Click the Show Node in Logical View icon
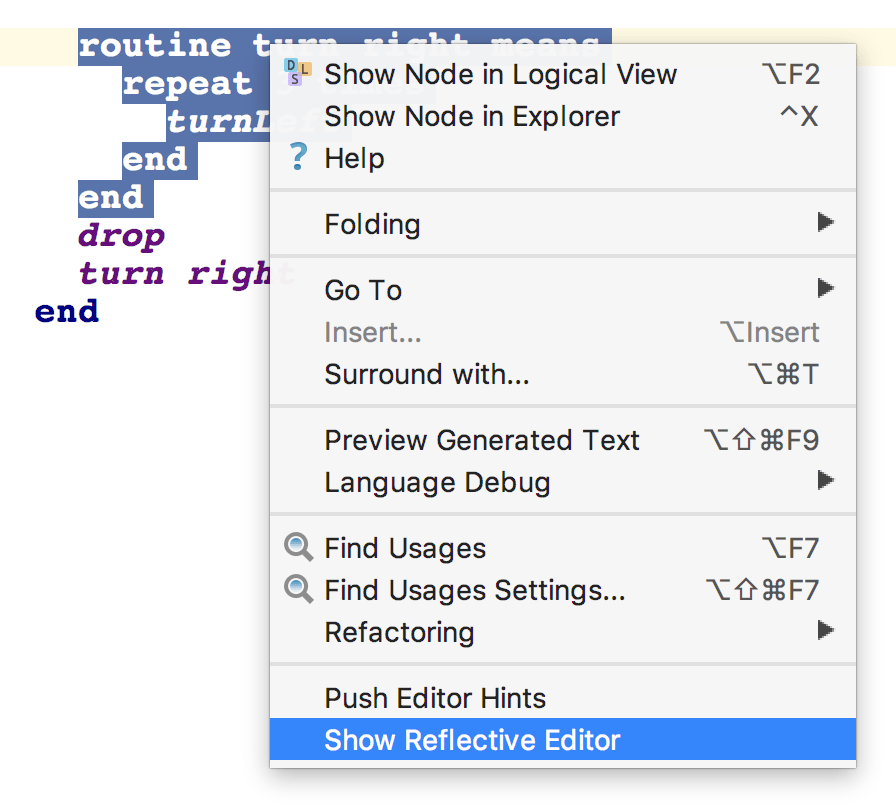896x806 pixels. coord(298,73)
